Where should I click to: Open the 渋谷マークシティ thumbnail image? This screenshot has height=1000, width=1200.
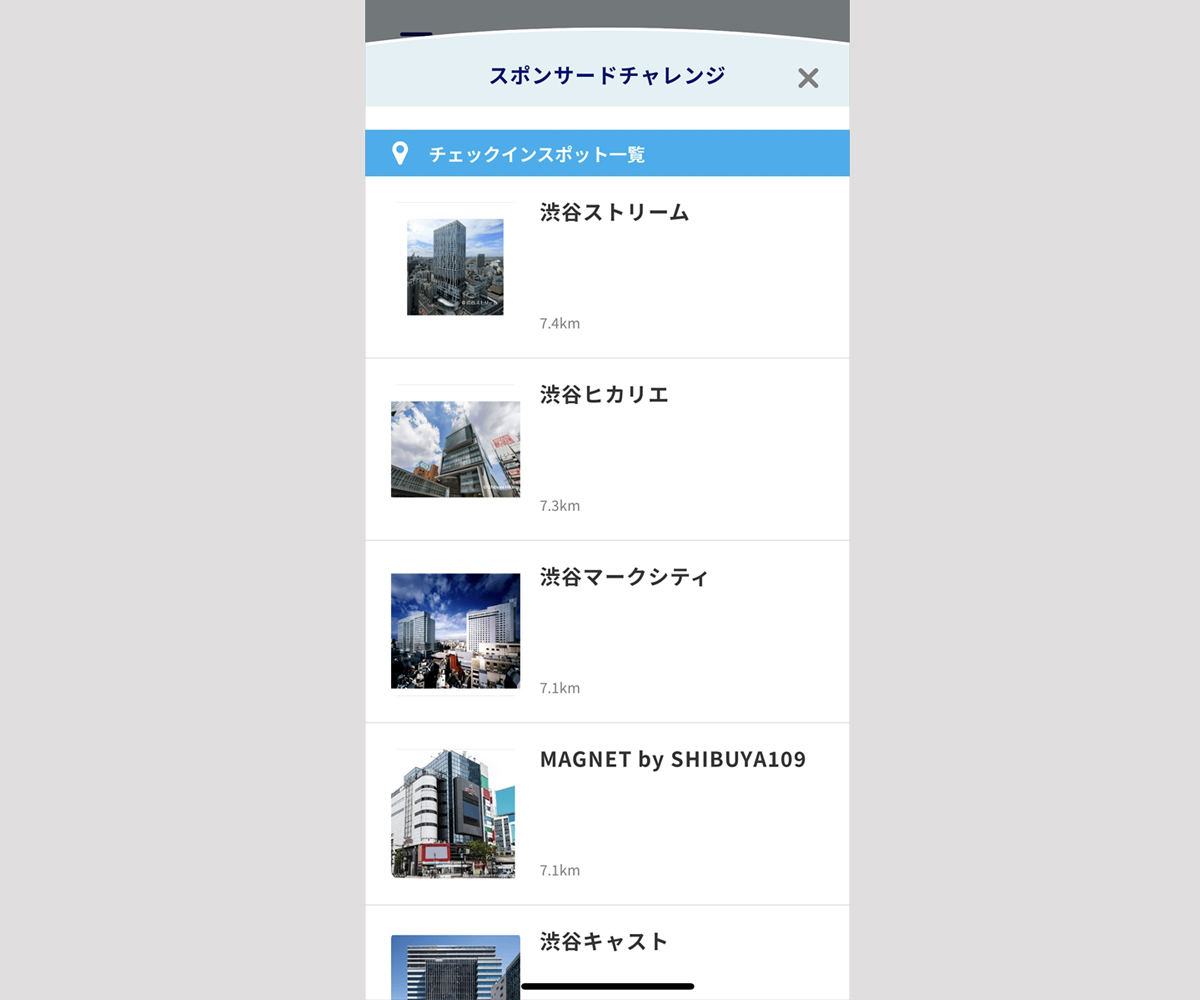tap(455, 631)
